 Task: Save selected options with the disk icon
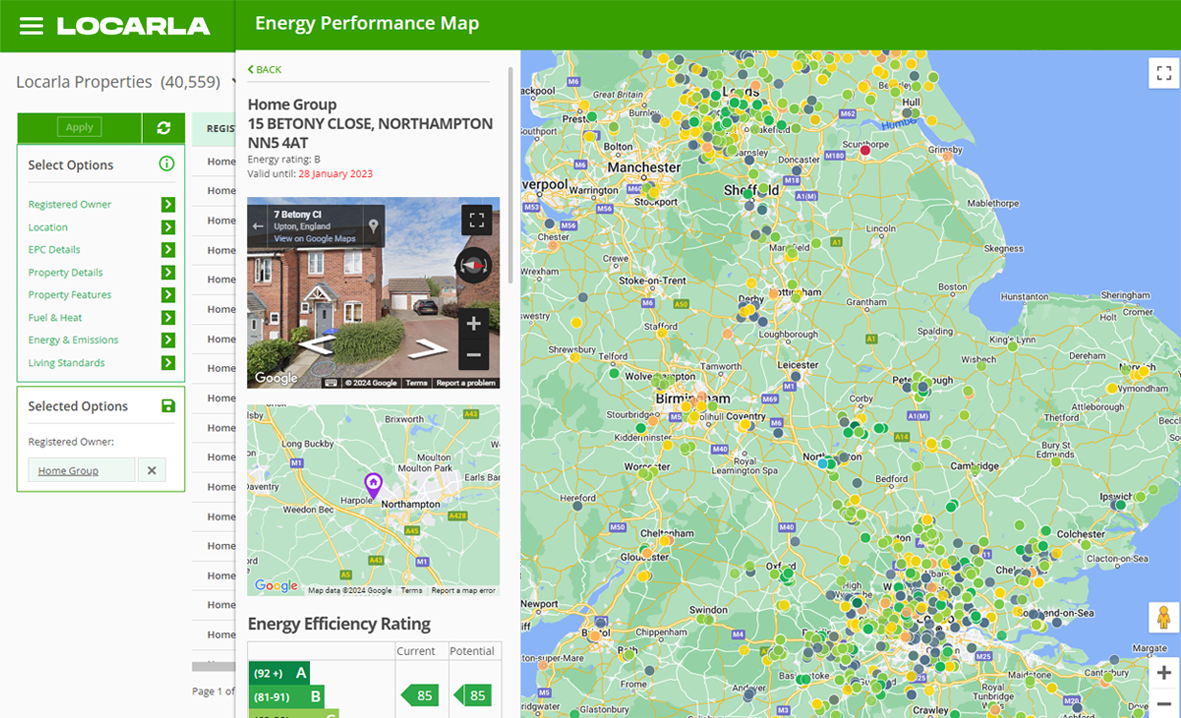pyautogui.click(x=168, y=406)
